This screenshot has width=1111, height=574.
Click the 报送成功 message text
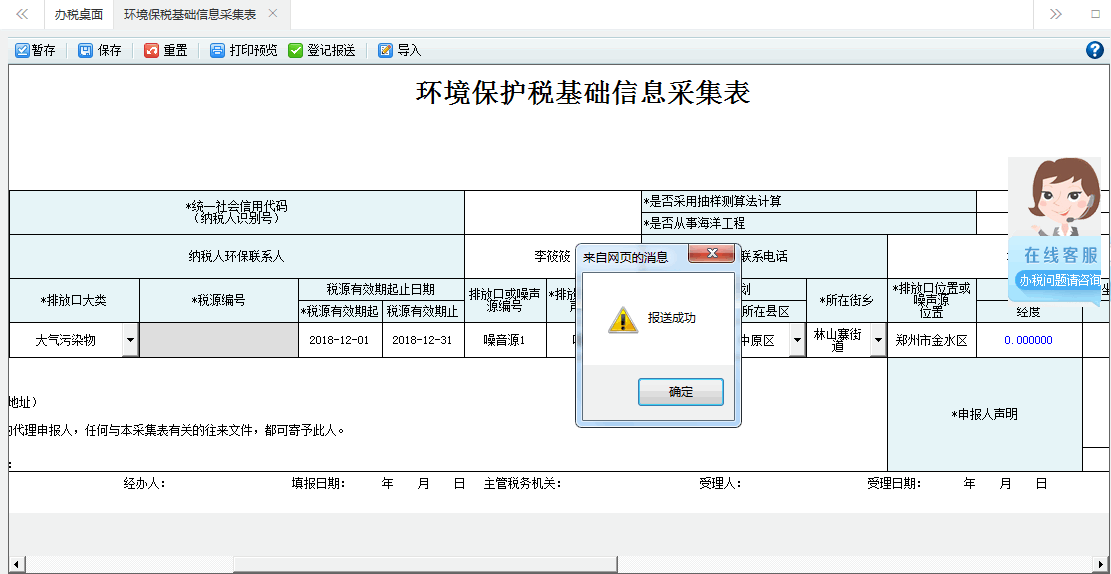671,318
